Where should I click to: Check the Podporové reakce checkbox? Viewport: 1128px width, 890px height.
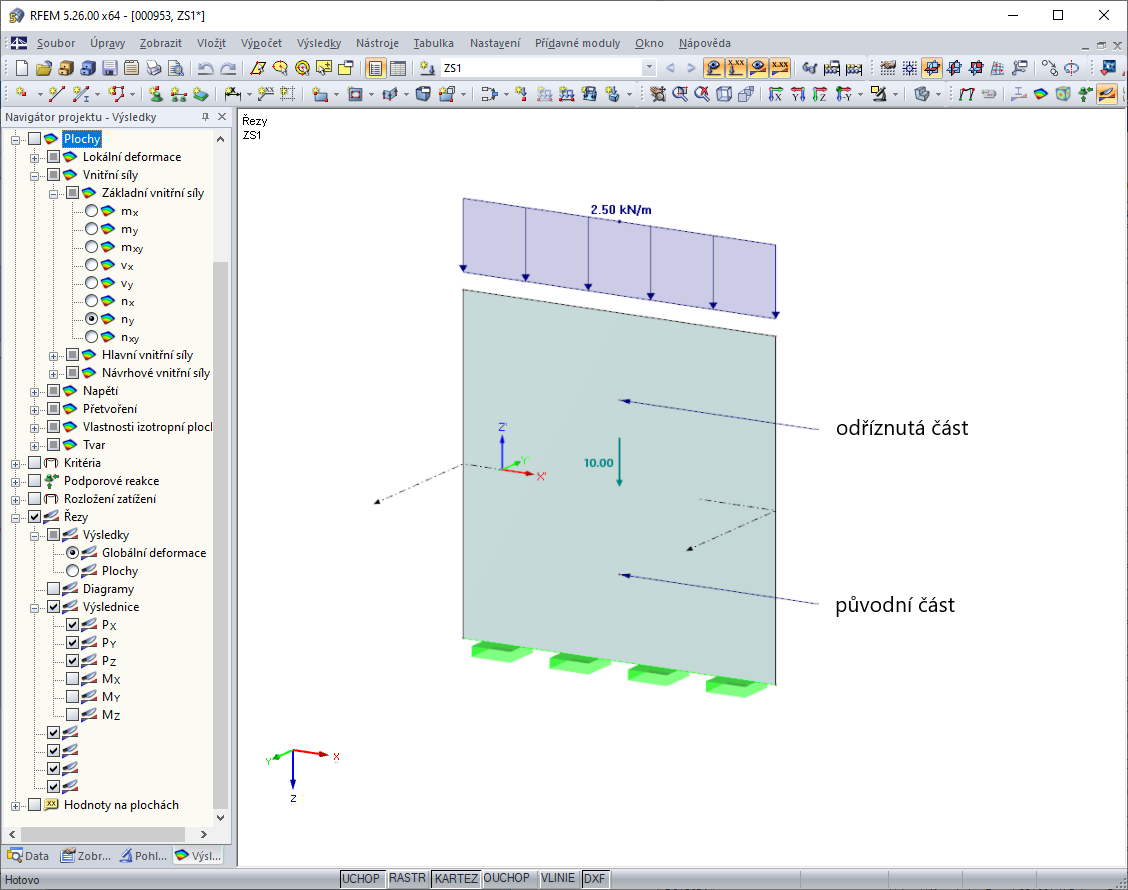click(x=35, y=481)
